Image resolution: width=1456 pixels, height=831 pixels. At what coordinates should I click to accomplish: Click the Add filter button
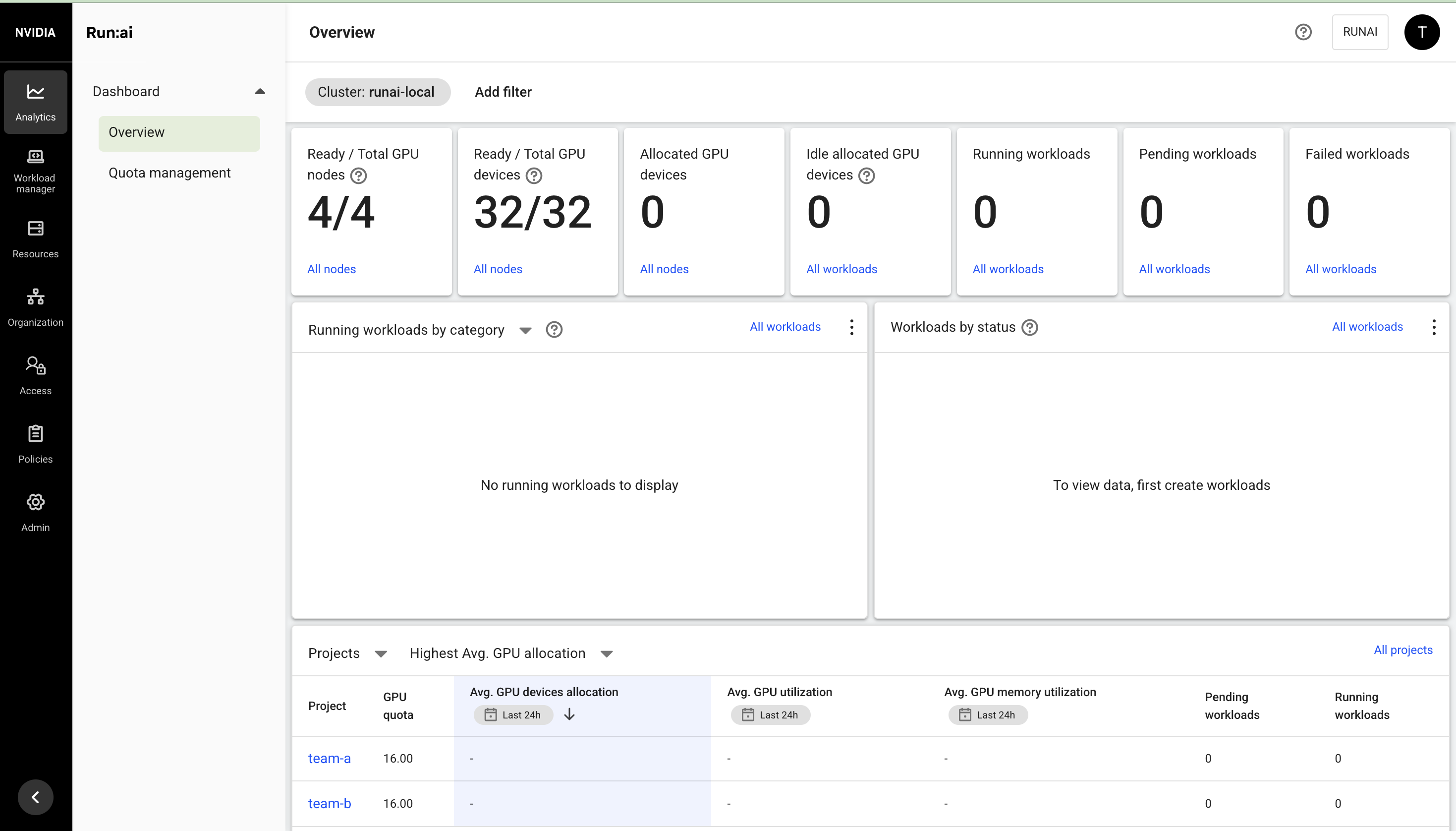click(x=503, y=92)
